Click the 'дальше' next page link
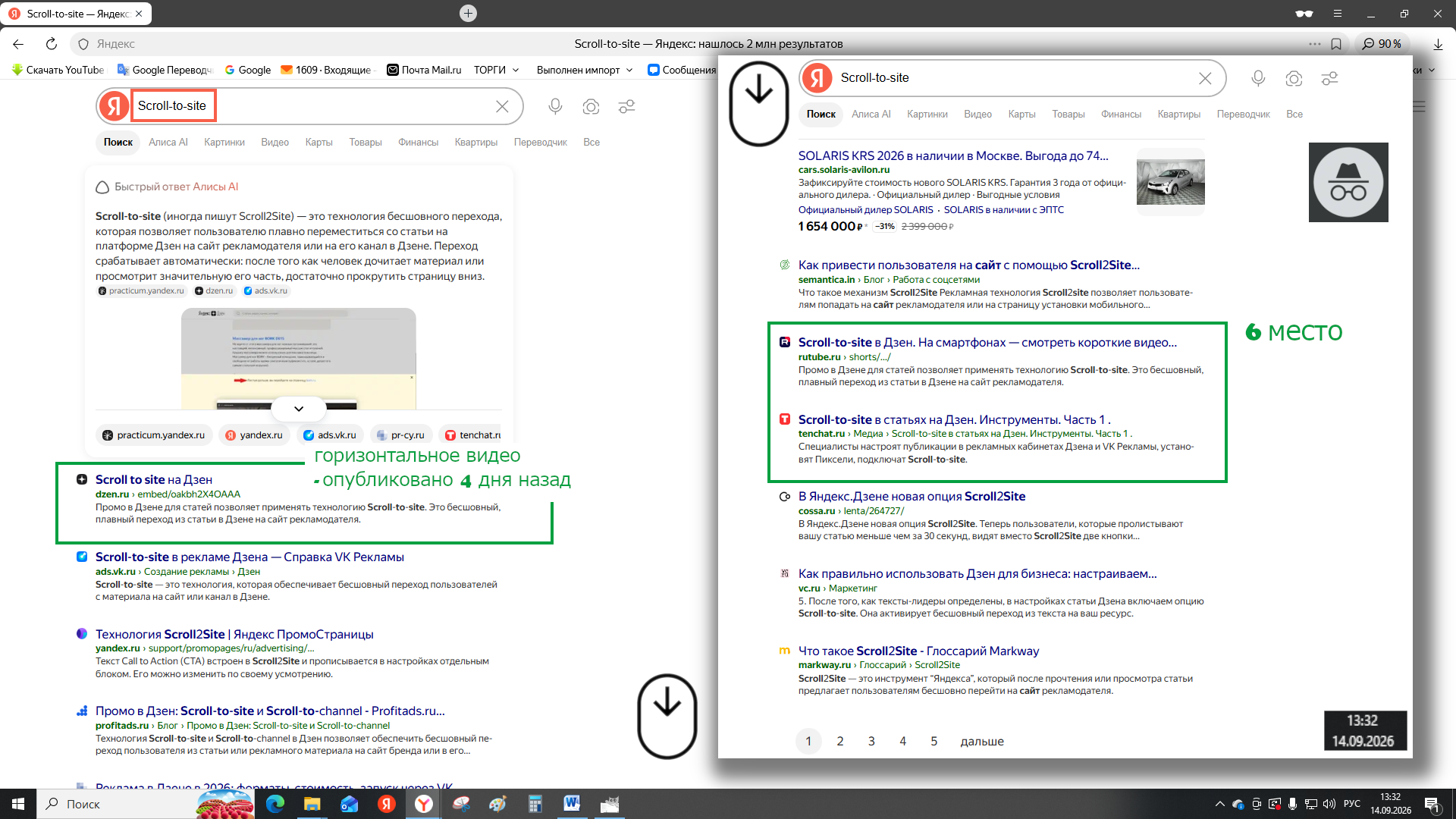The height and width of the screenshot is (819, 1456). coord(982,741)
